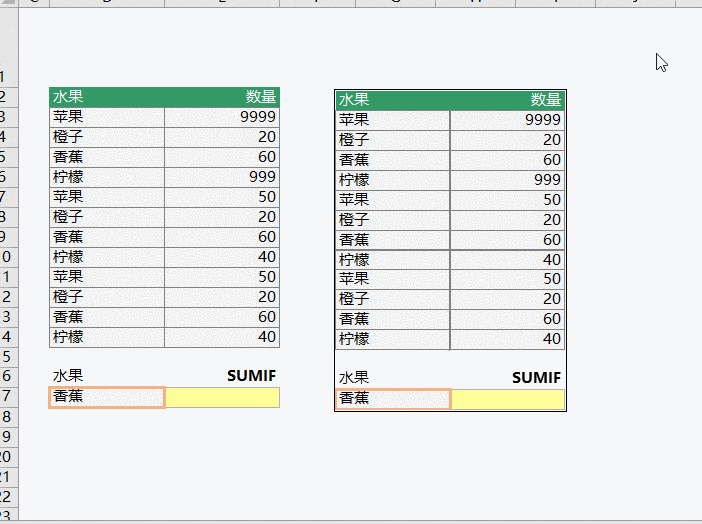702x524 pixels.
Task: Select the bottom-row 柠檬 cell of the left table
Action: (107, 337)
